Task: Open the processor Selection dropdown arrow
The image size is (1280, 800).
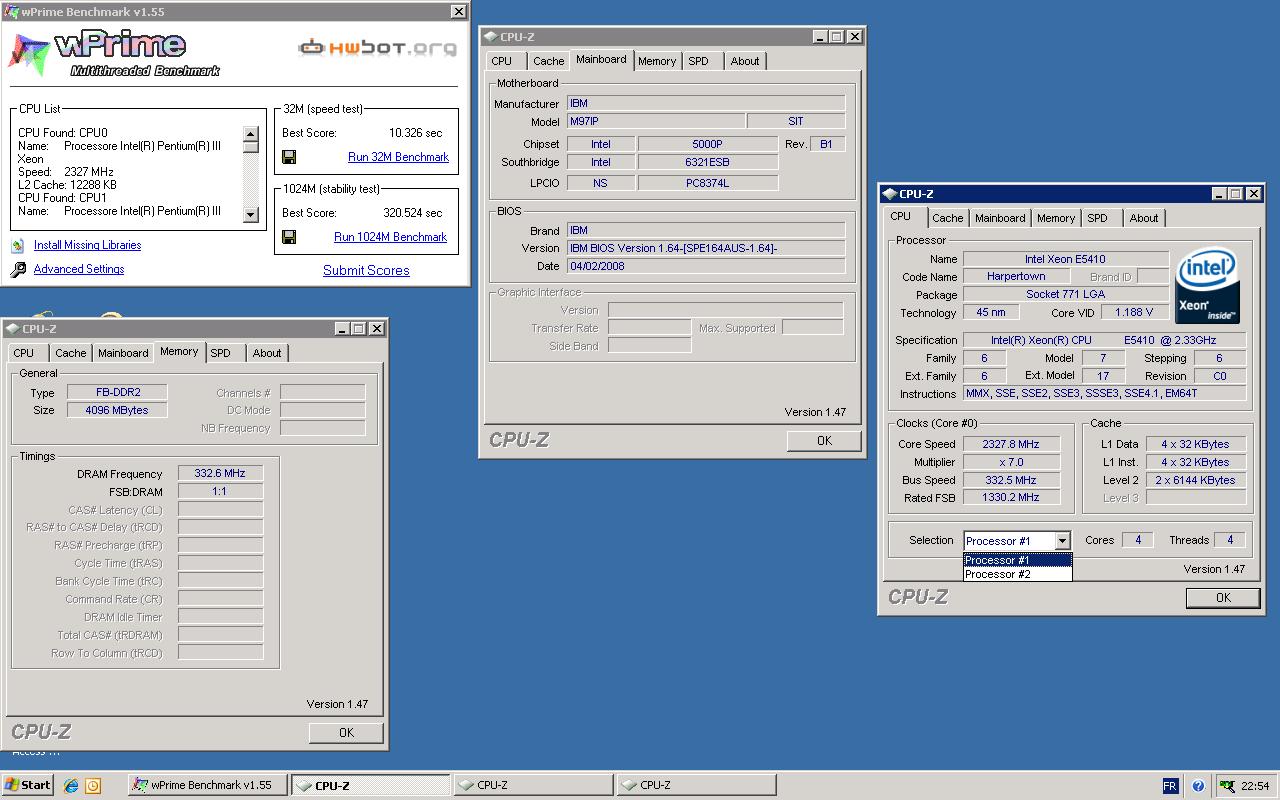Action: point(1062,541)
